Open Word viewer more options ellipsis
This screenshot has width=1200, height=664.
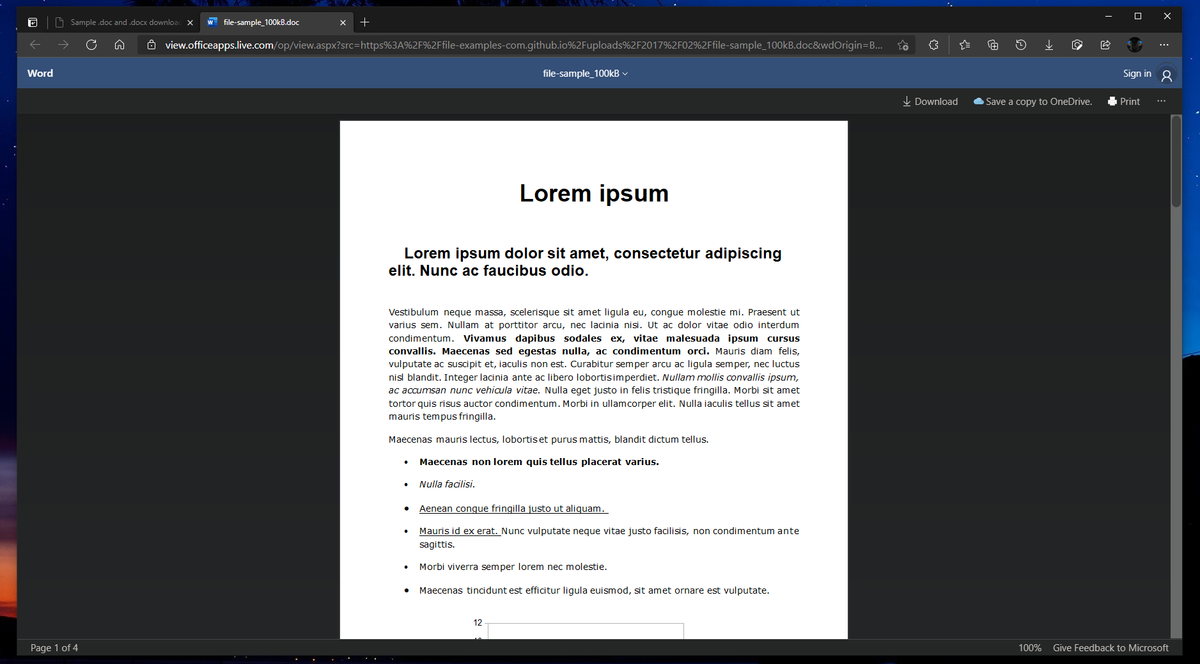pos(1161,101)
